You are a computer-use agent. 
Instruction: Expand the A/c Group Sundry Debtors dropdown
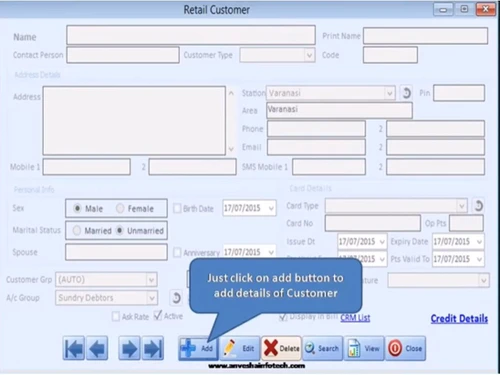point(152,298)
